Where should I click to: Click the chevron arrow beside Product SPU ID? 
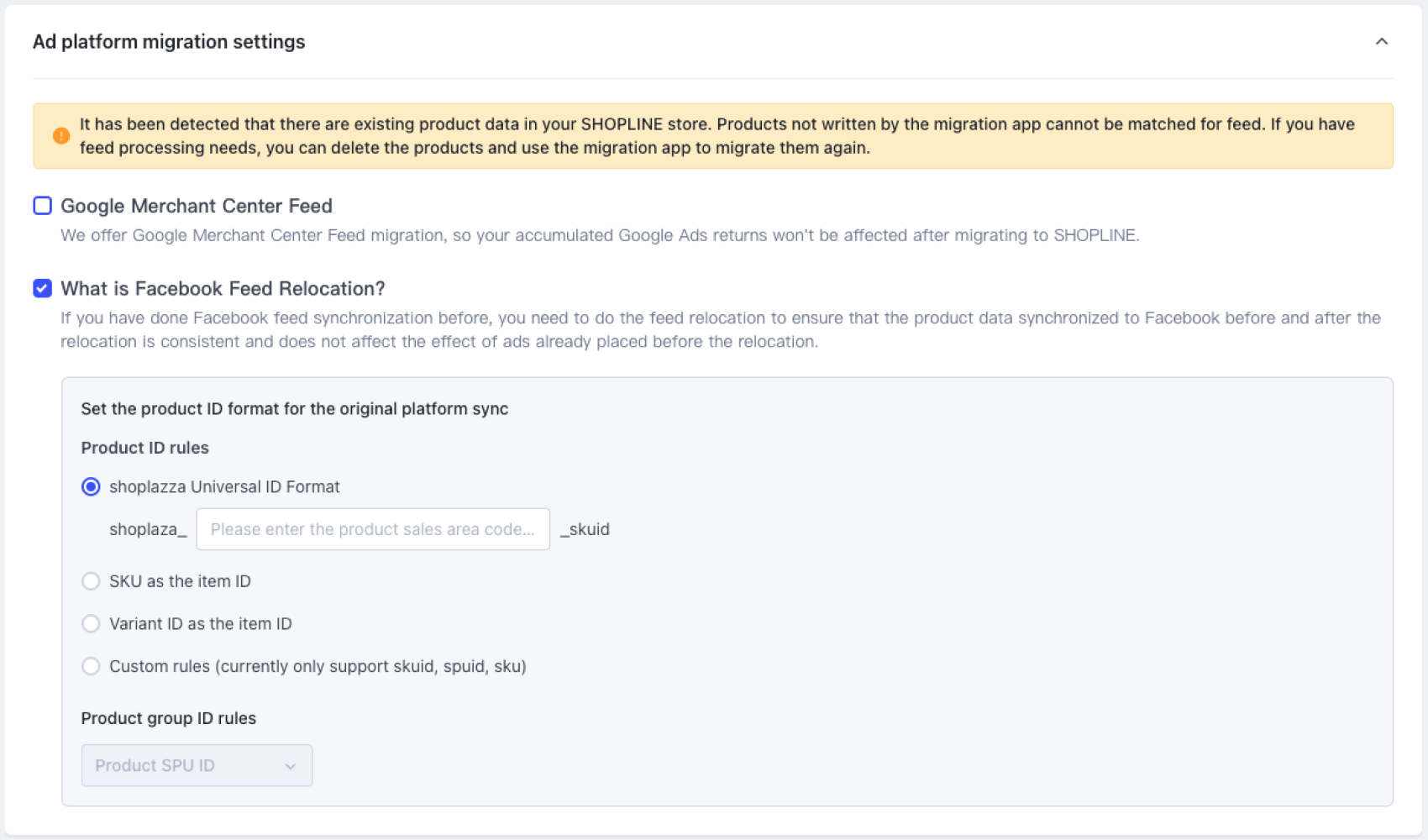[x=291, y=766]
